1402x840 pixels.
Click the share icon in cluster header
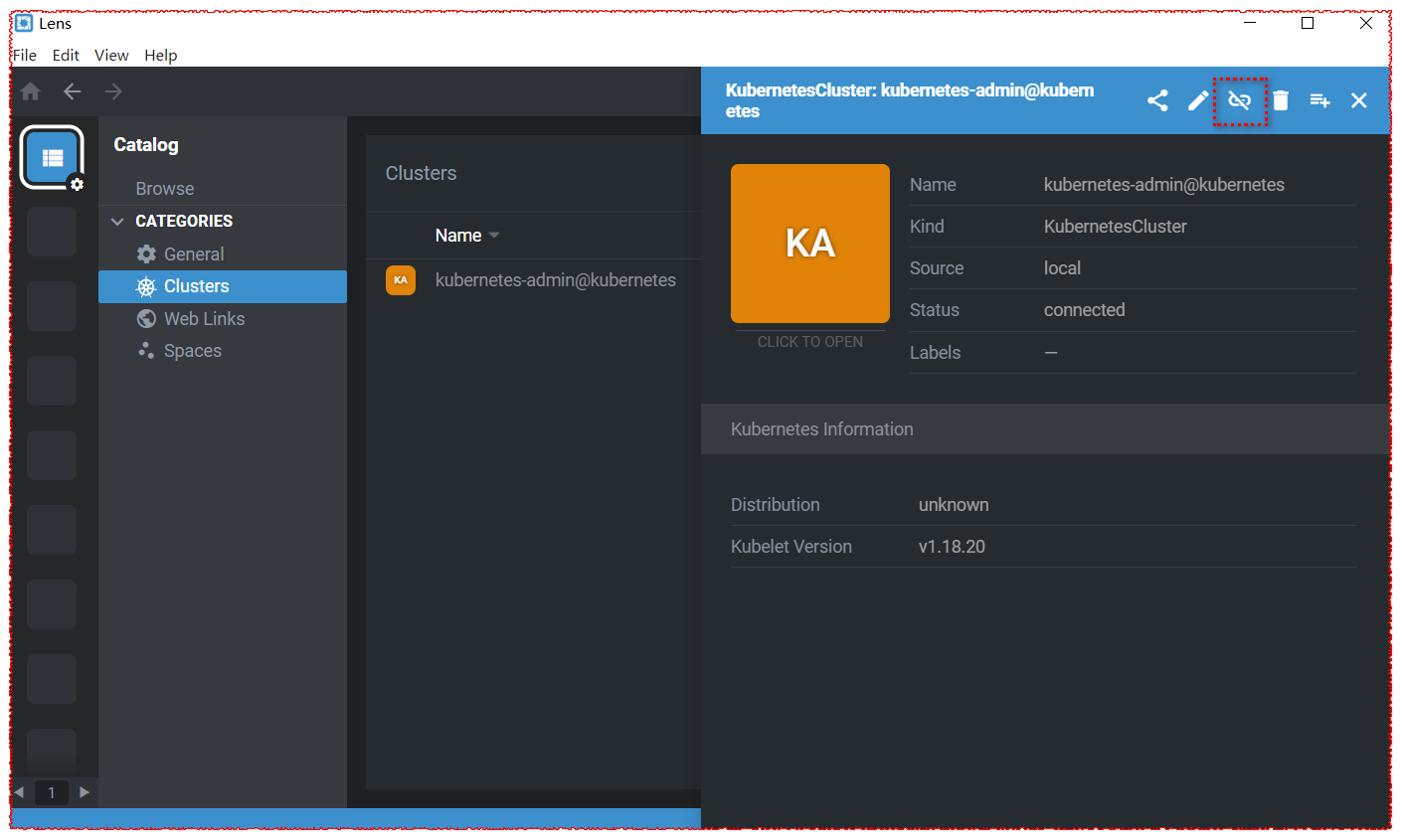pos(1157,100)
